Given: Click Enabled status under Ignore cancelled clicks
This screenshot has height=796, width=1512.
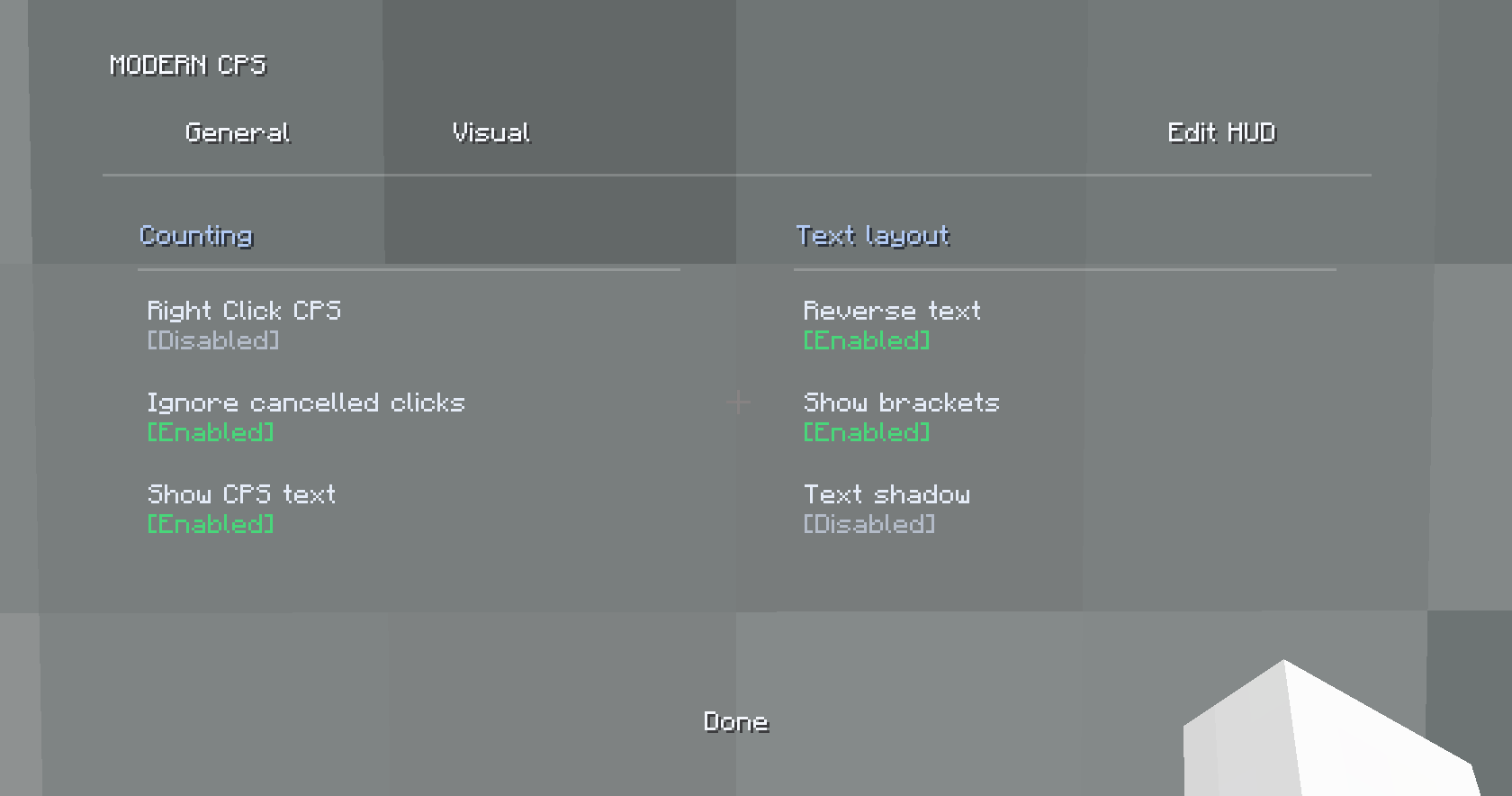Looking at the screenshot, I should [211, 432].
